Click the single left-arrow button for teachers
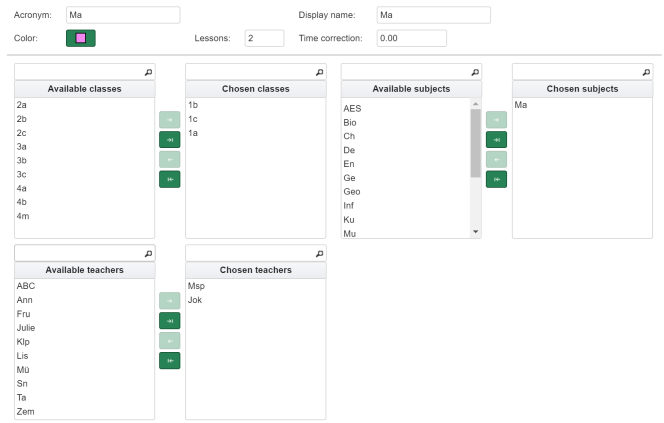664x423 pixels. click(x=169, y=340)
